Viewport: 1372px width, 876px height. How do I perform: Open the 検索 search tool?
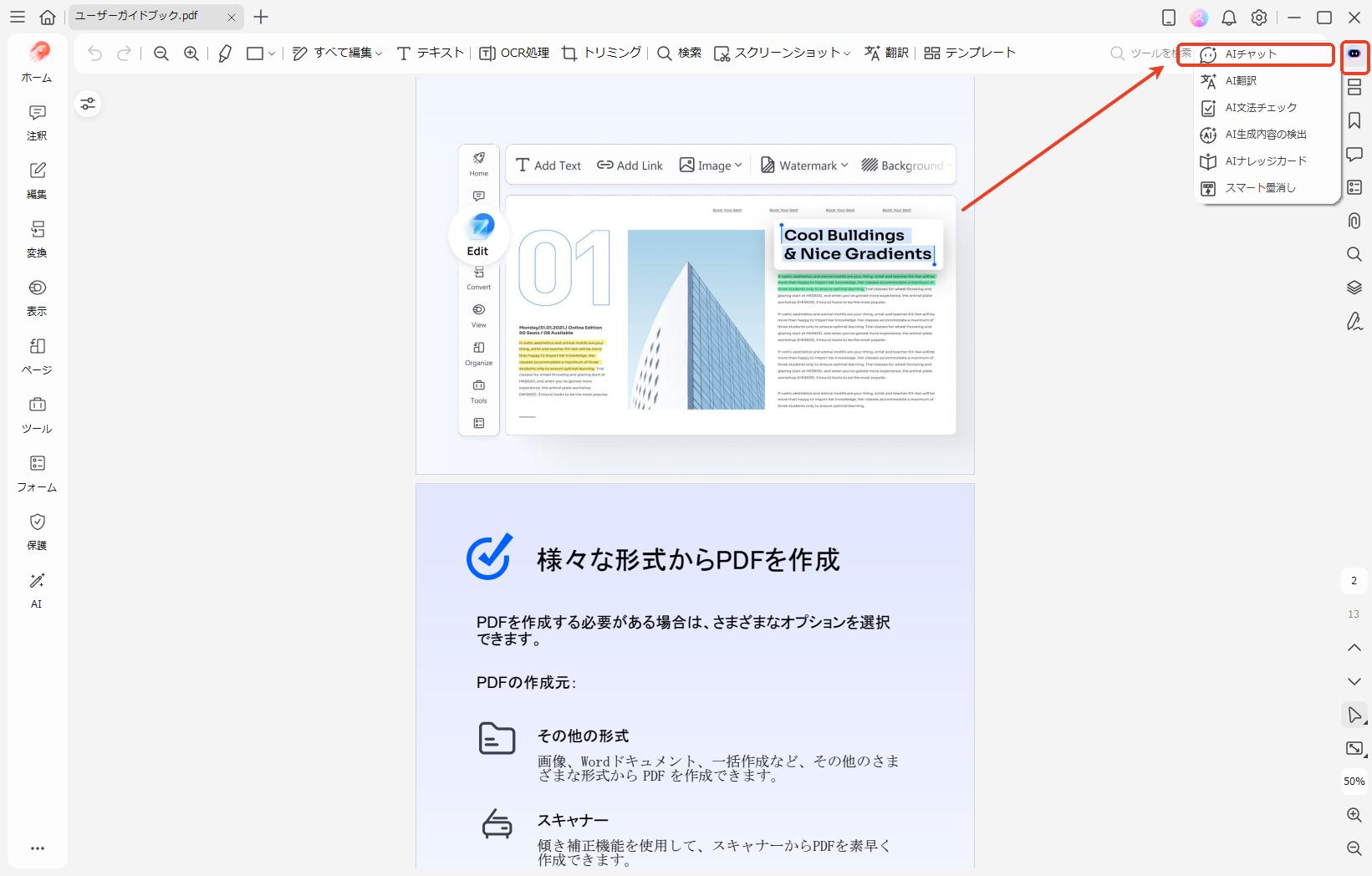pos(680,52)
